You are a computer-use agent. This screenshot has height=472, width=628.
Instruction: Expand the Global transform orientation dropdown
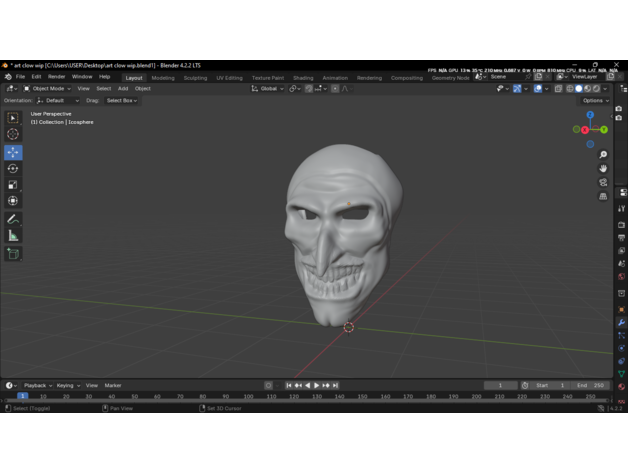coord(268,88)
